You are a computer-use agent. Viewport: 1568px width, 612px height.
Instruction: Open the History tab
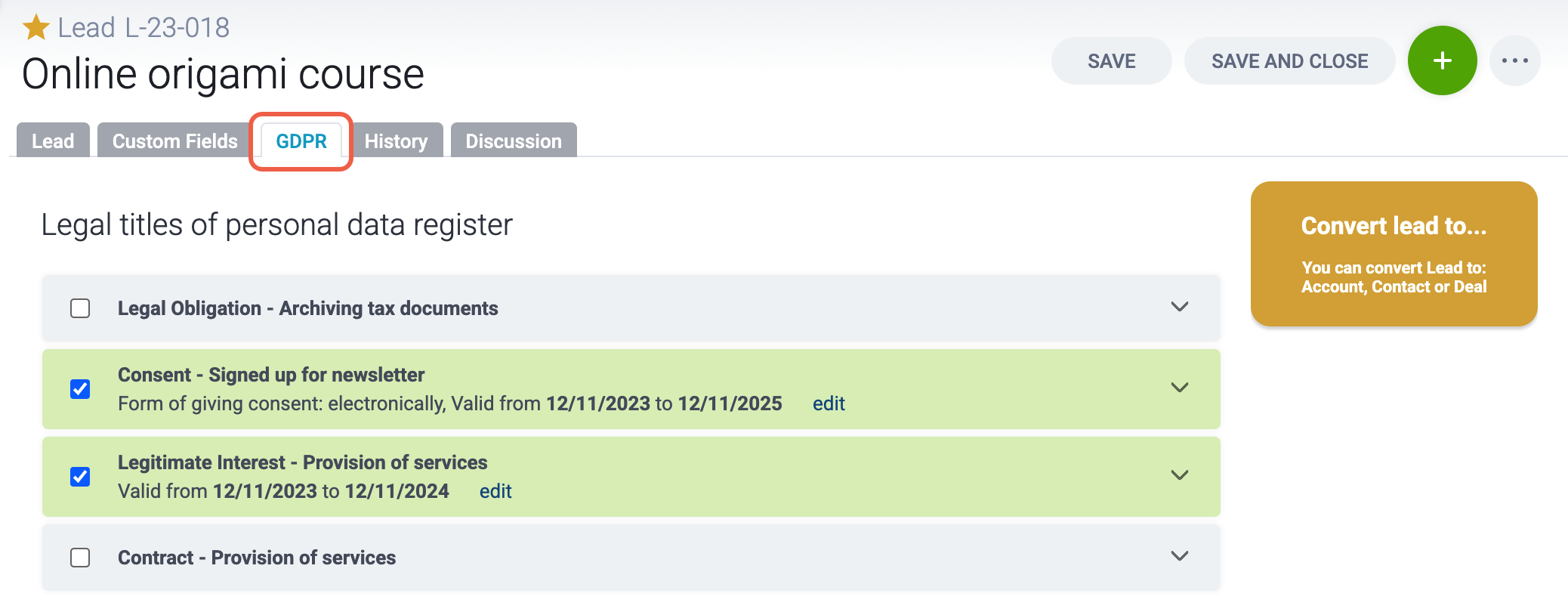396,141
